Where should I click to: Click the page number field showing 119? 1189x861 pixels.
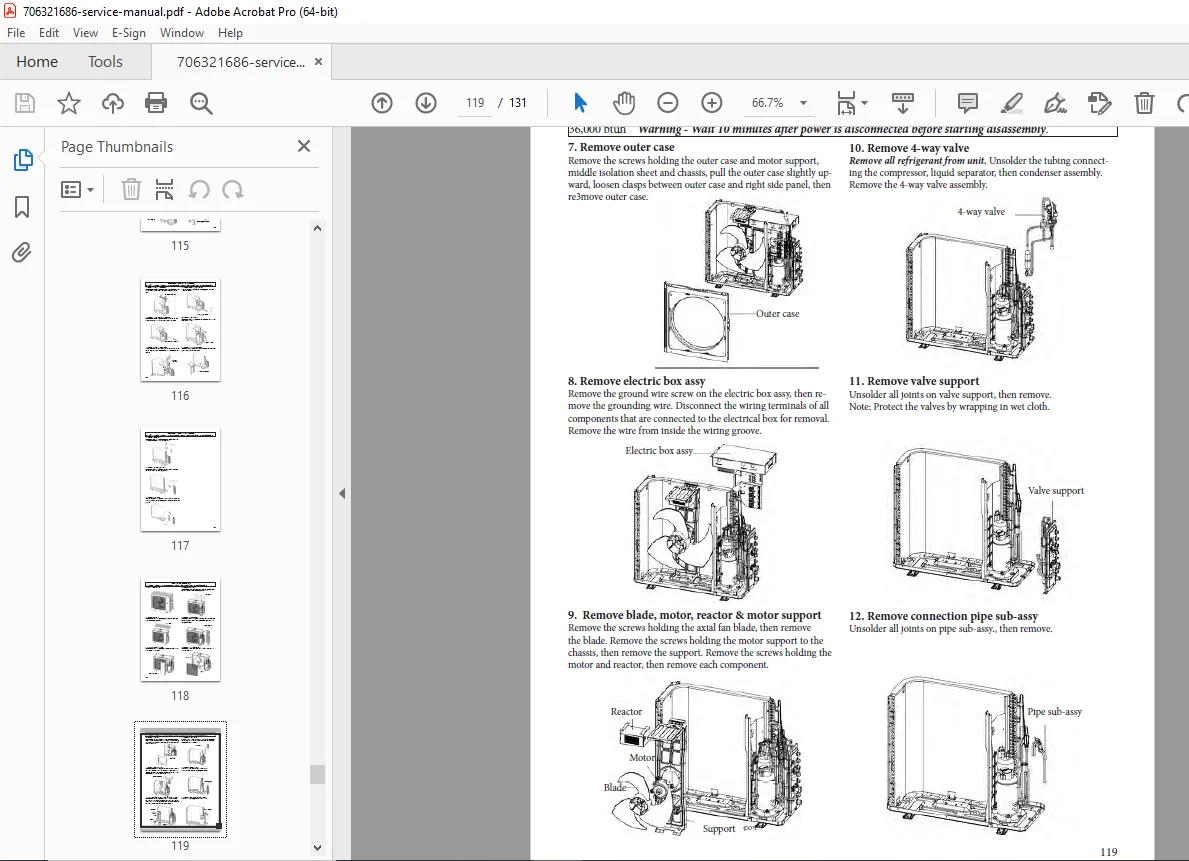click(475, 102)
